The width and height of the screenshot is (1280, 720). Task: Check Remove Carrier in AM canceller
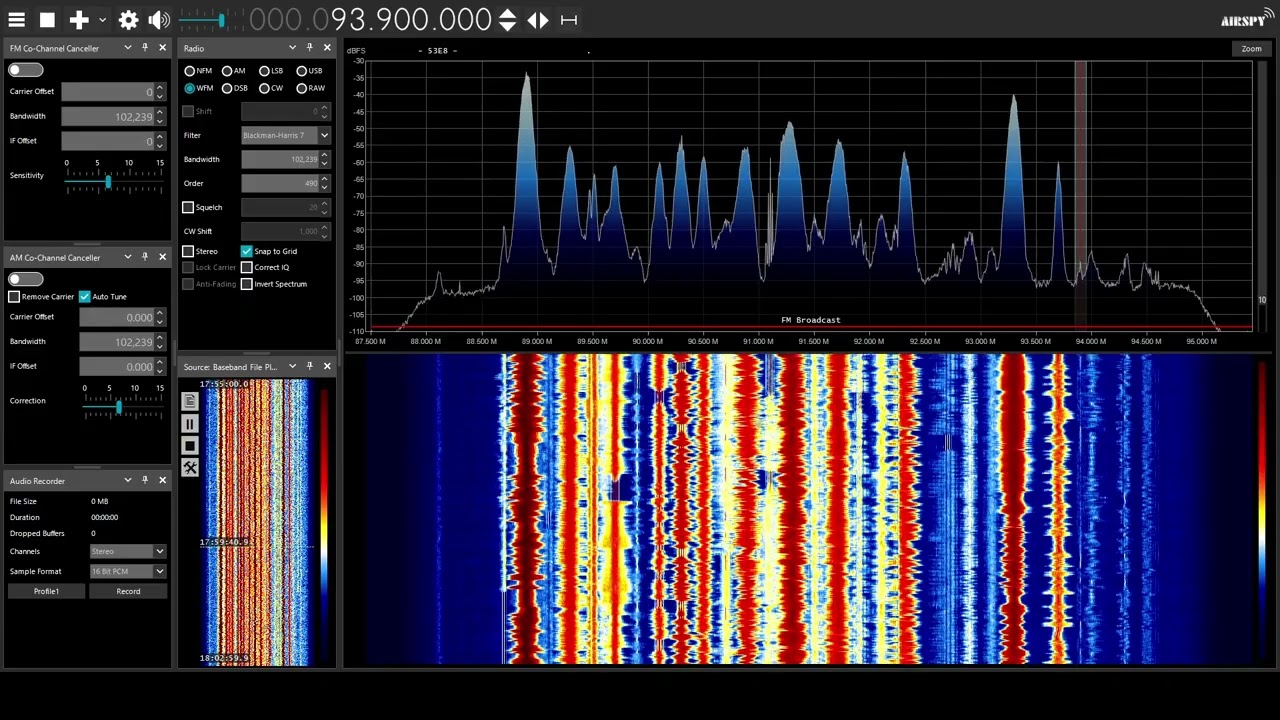(x=14, y=297)
